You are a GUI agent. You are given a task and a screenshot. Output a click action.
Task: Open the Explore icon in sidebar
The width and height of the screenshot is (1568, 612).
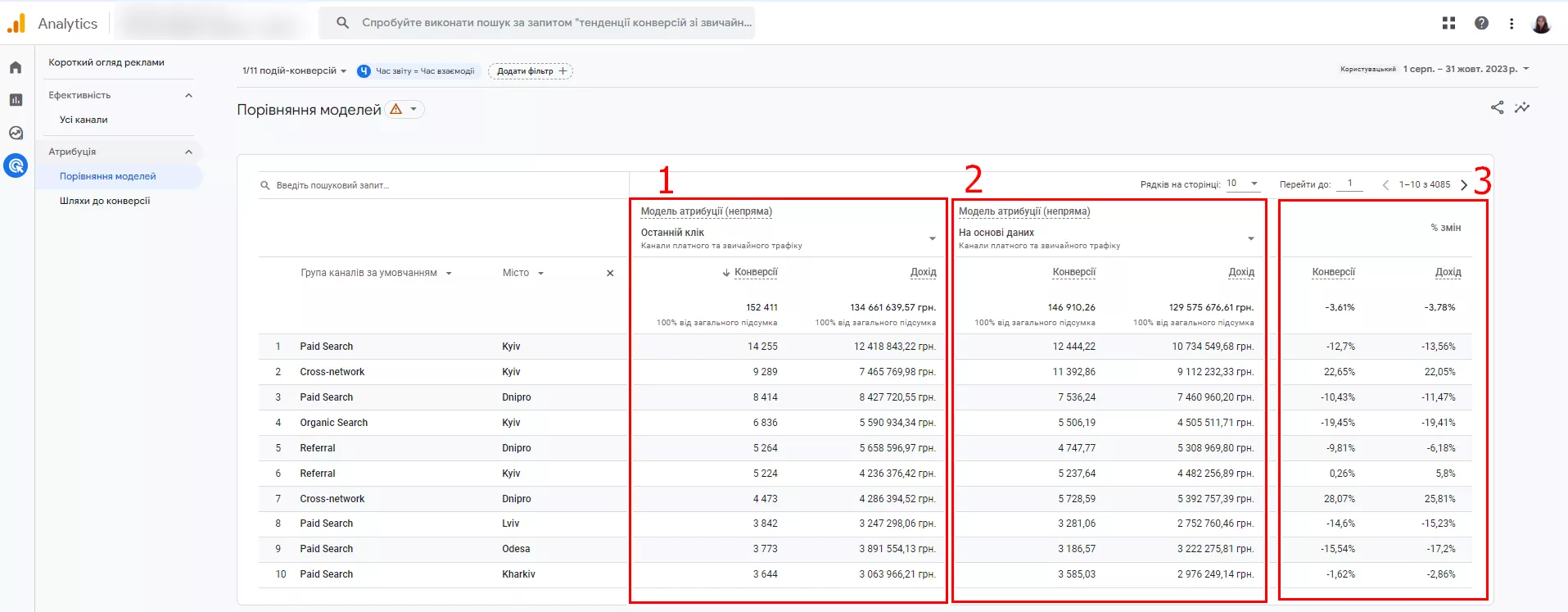(x=16, y=133)
